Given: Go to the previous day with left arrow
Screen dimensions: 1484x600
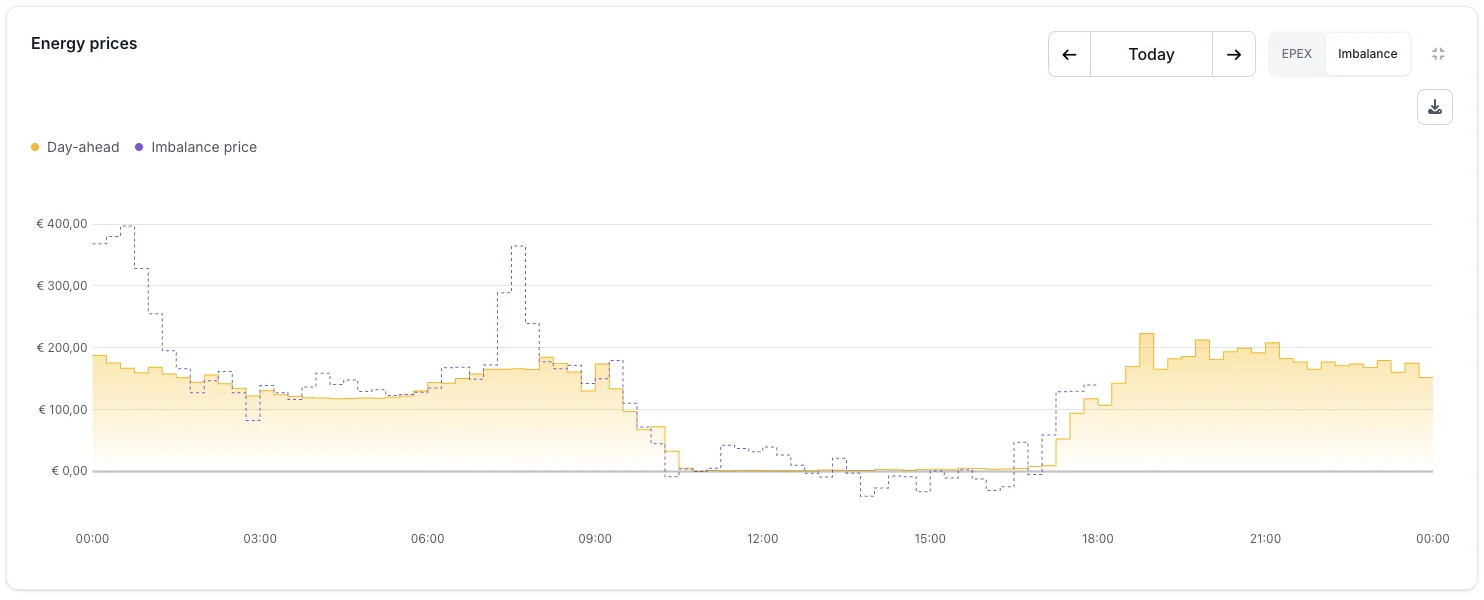Looking at the screenshot, I should (x=1069, y=54).
